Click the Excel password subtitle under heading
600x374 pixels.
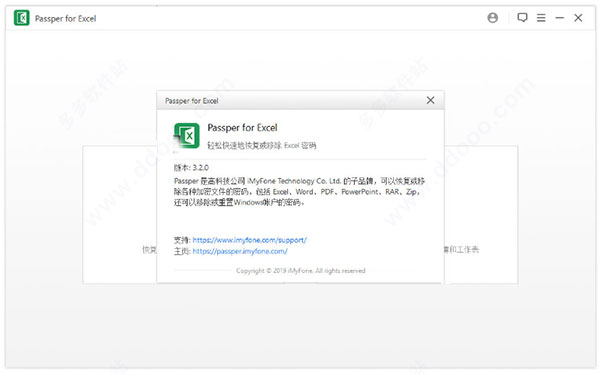pyautogui.click(x=262, y=145)
